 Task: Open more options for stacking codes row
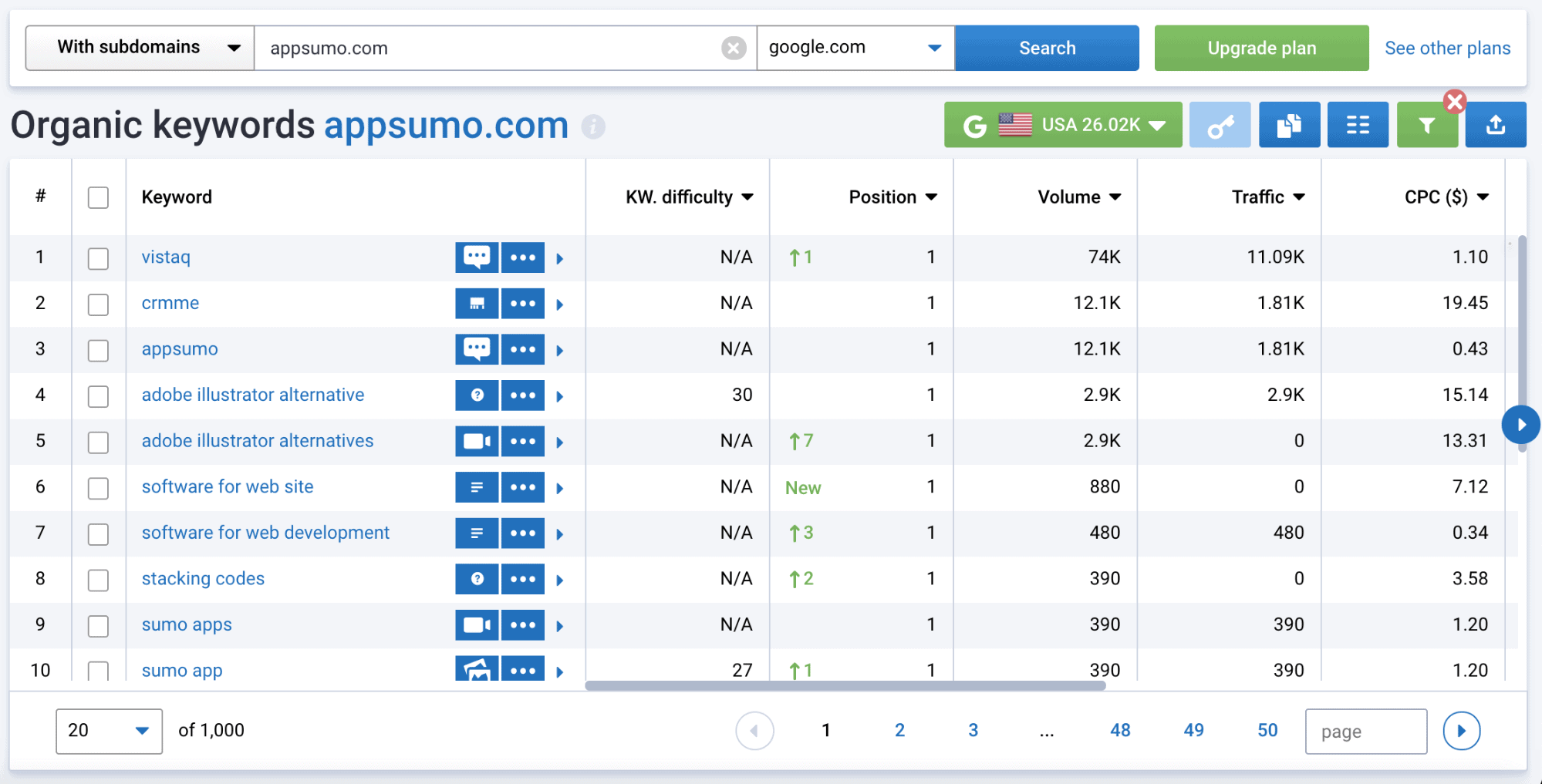click(x=523, y=579)
